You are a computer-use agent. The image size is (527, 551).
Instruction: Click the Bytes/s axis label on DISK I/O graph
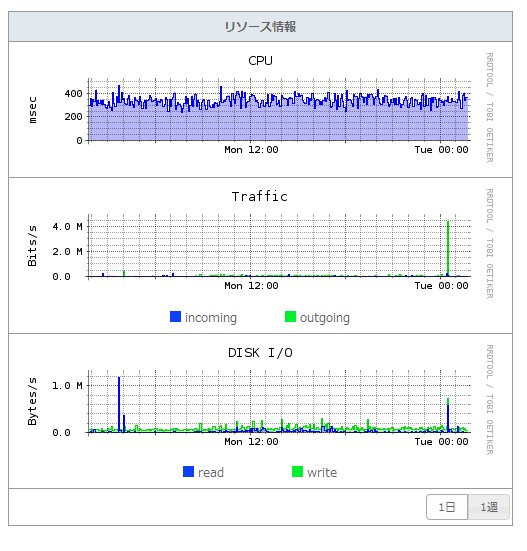point(32,401)
